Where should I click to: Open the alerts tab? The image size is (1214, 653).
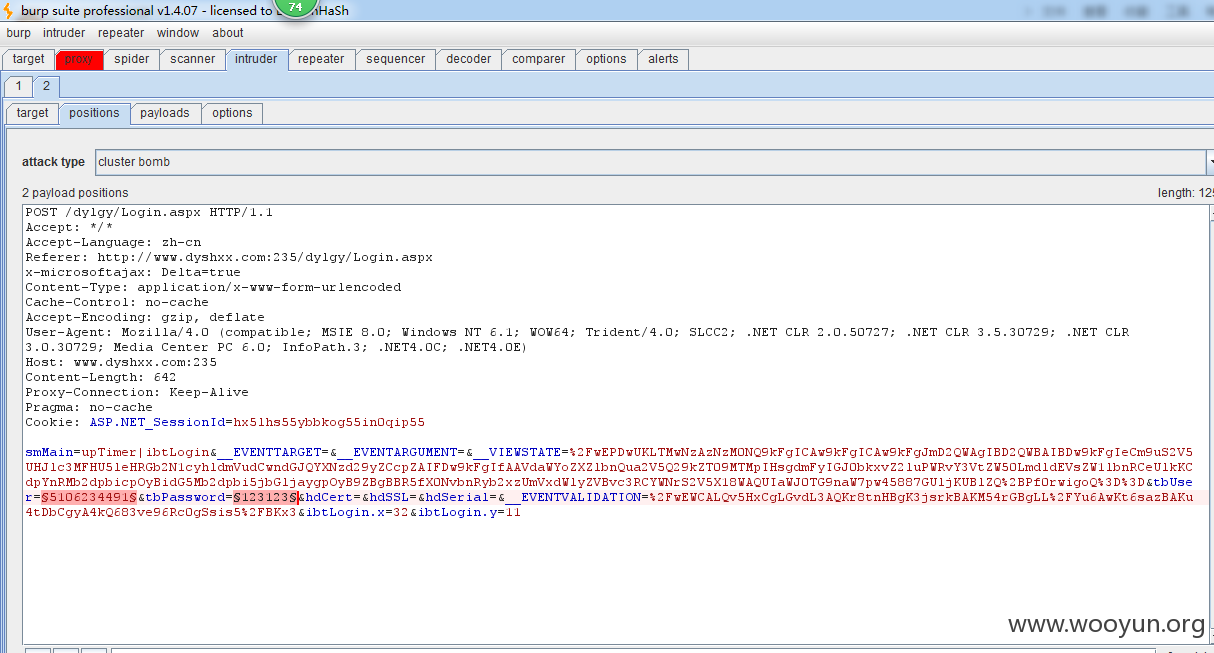point(663,59)
